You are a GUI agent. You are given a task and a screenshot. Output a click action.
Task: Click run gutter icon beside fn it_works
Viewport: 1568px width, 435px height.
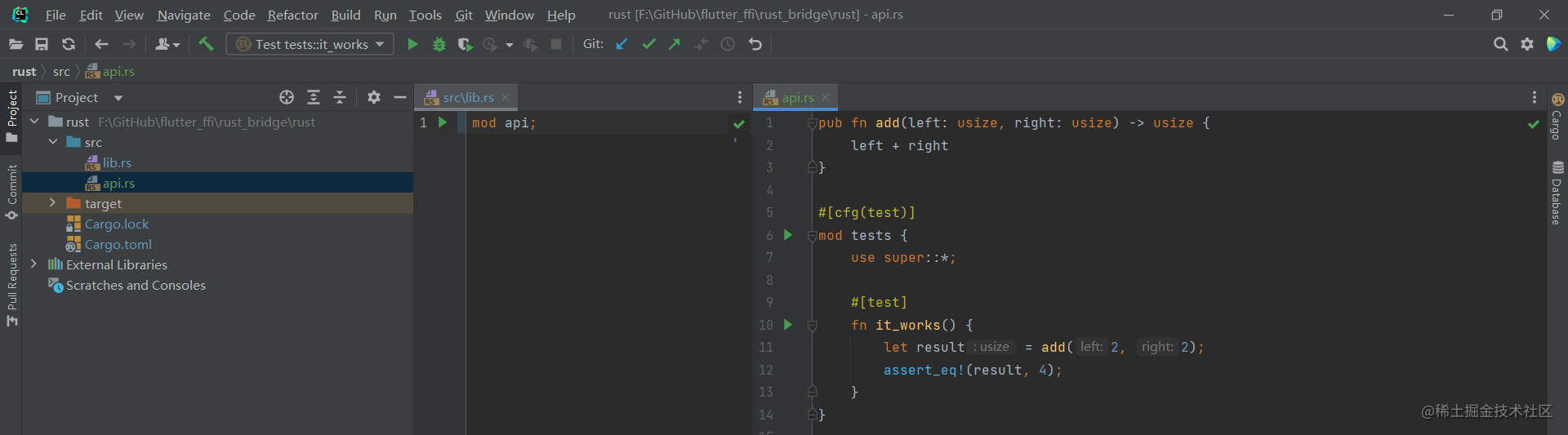[788, 325]
